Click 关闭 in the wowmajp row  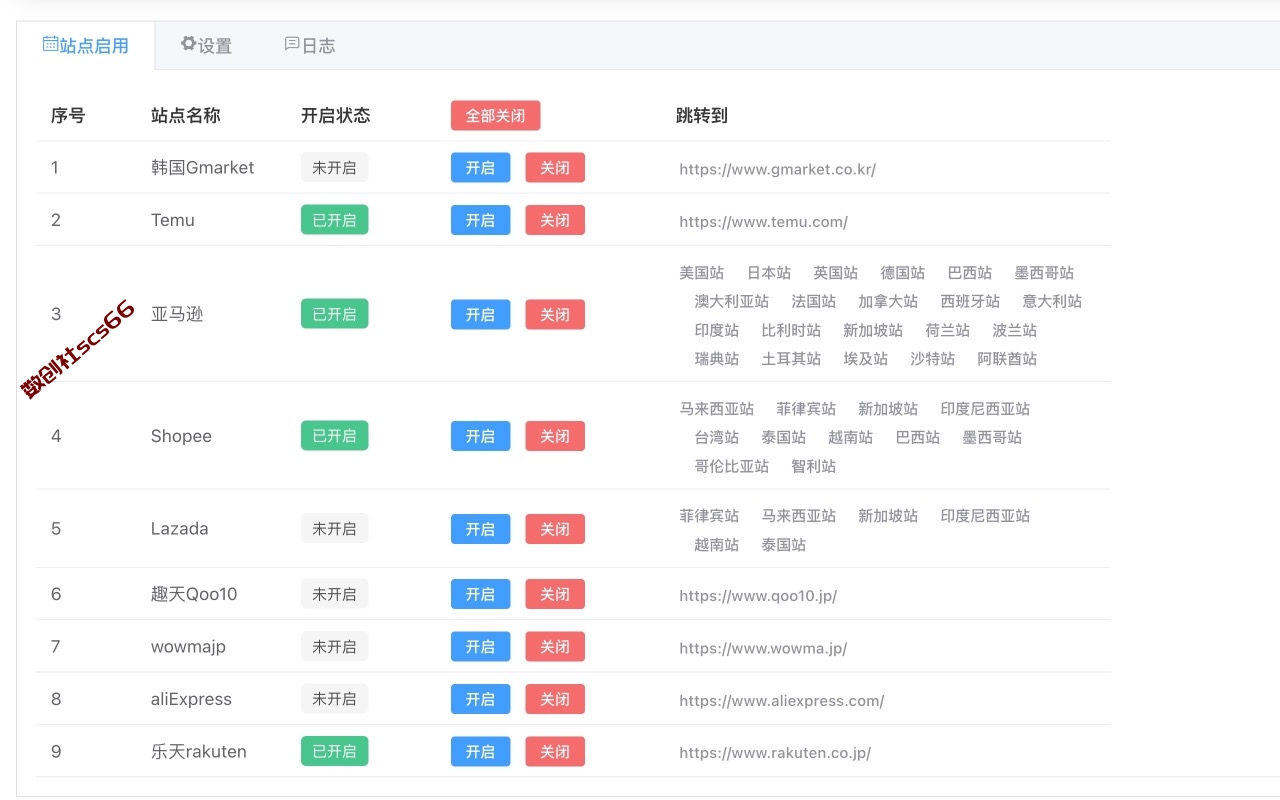coord(555,647)
